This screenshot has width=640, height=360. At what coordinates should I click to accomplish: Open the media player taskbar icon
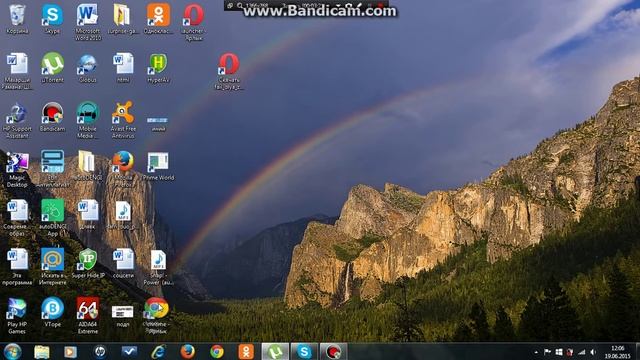click(x=70, y=351)
